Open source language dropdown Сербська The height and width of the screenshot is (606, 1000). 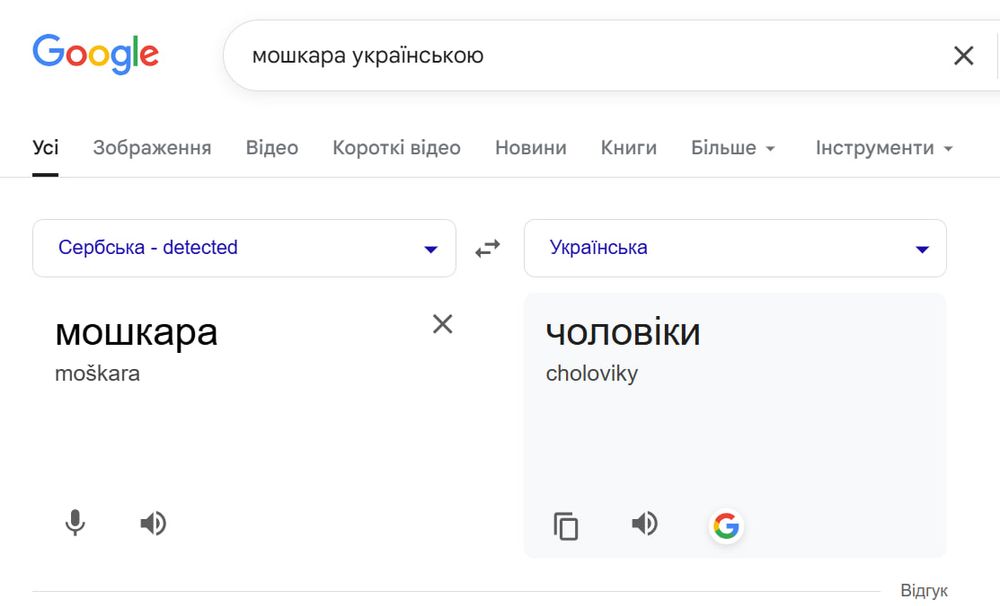(x=244, y=248)
